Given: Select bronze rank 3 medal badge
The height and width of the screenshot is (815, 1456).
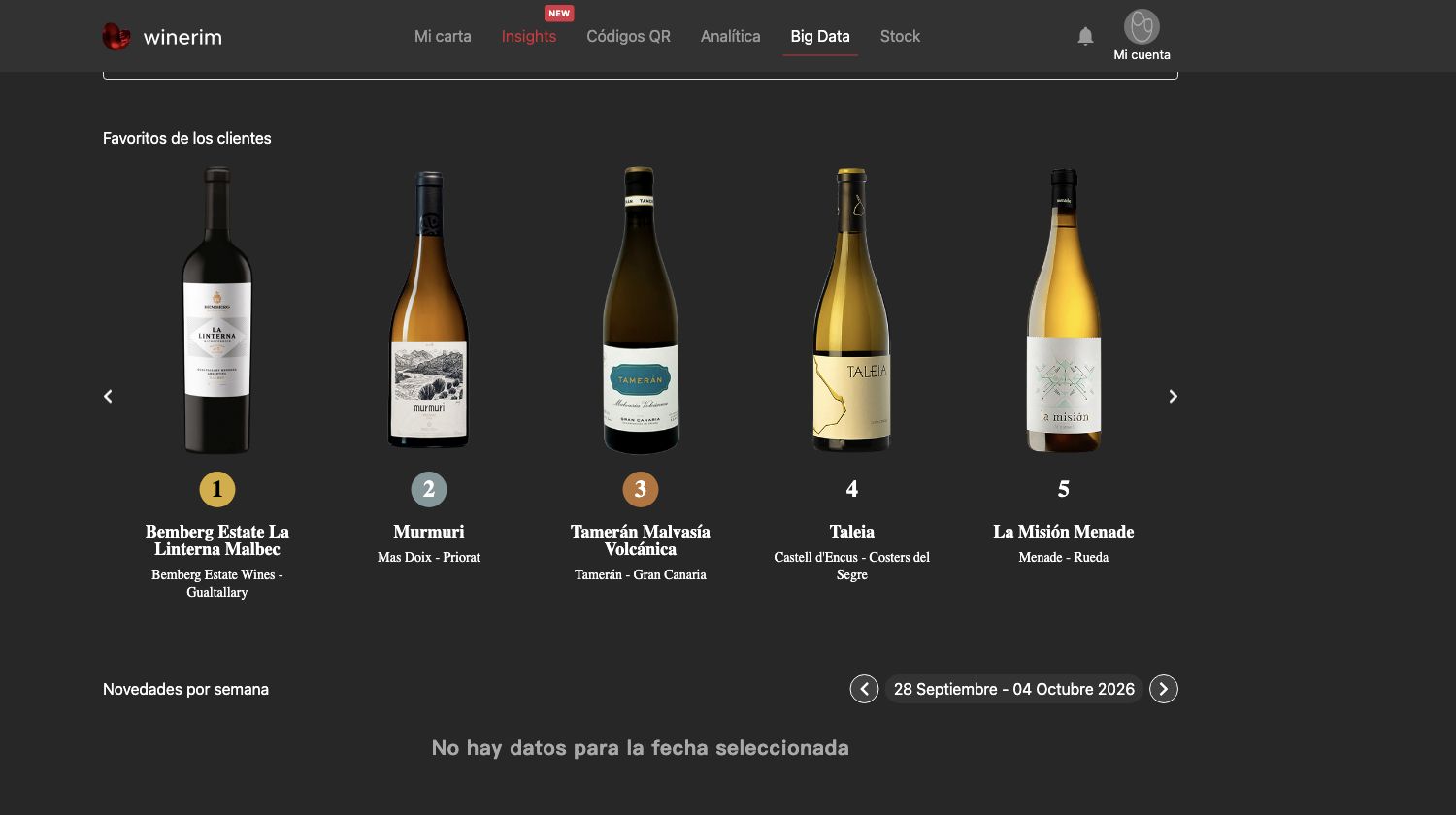Looking at the screenshot, I should pyautogui.click(x=641, y=489).
